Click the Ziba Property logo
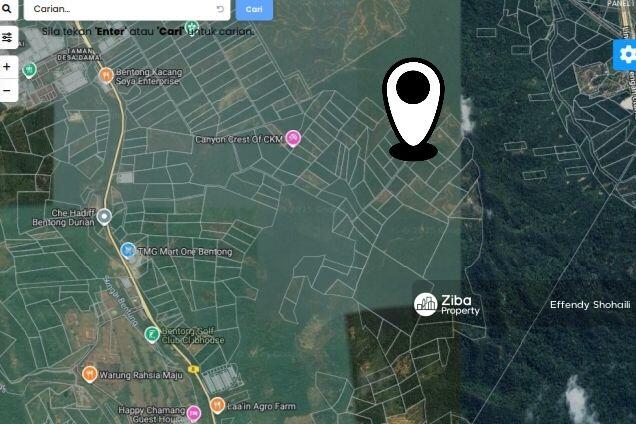Screen dimensions: 636x424 coord(447,305)
